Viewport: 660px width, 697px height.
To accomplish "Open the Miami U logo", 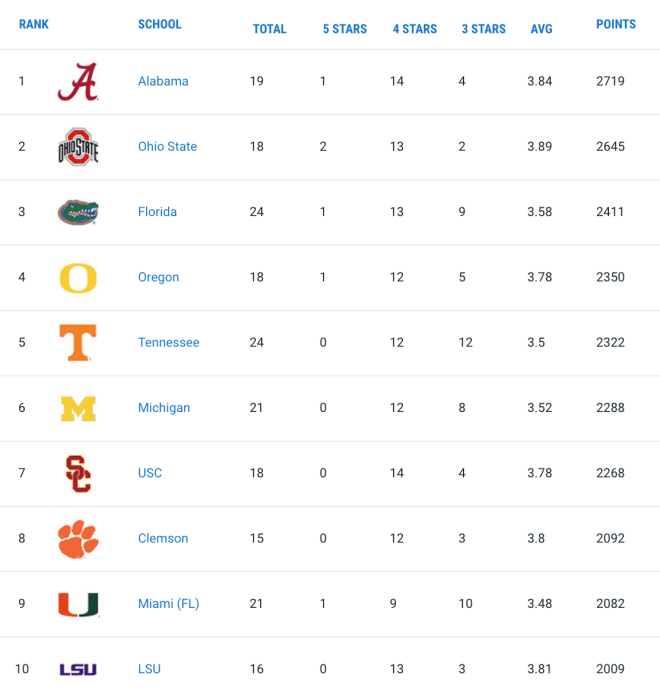I will click(x=78, y=604).
